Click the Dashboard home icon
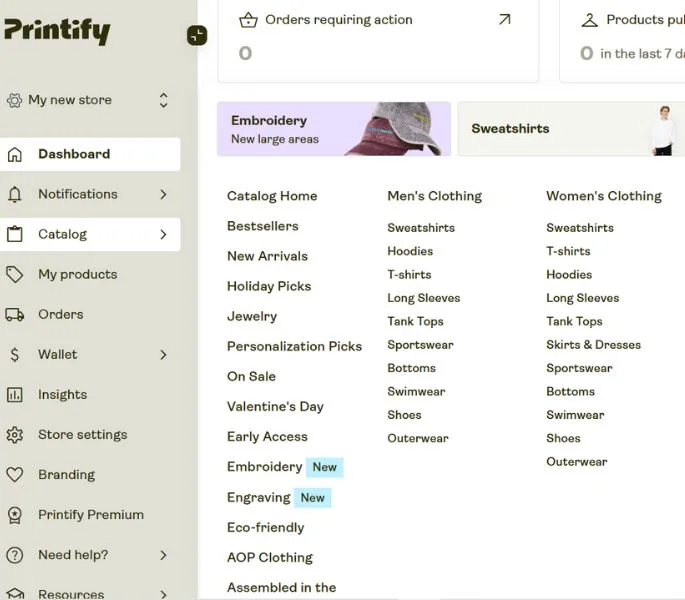This screenshot has width=685, height=600. coord(15,154)
